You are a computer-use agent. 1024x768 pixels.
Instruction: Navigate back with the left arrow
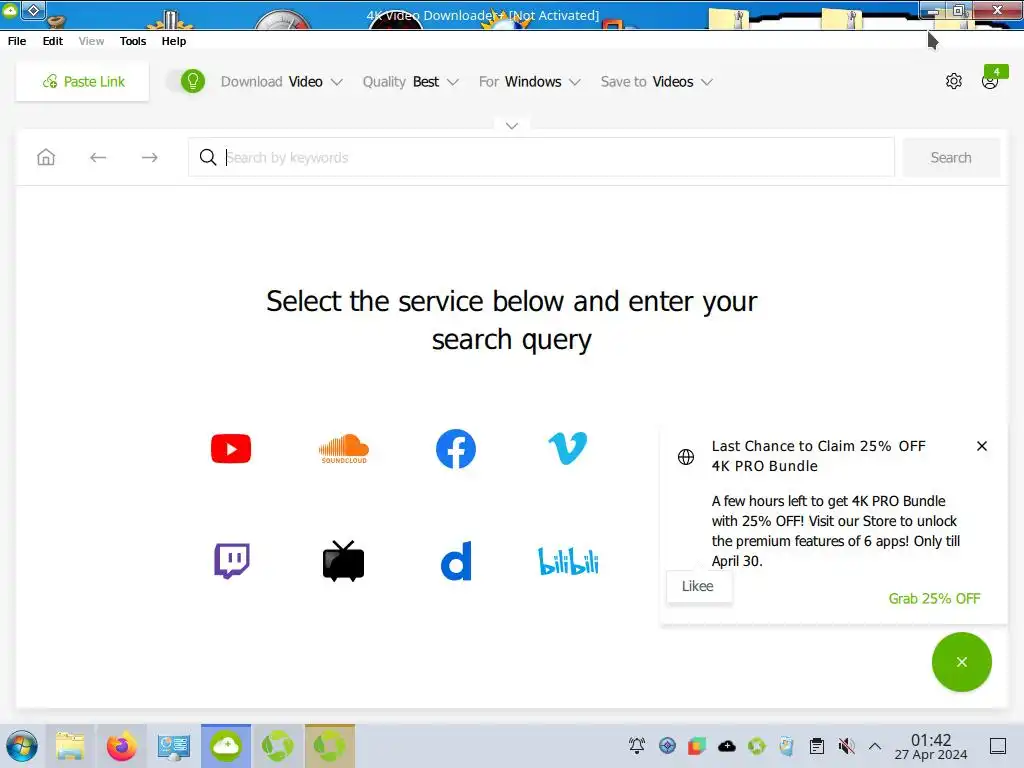click(x=98, y=157)
